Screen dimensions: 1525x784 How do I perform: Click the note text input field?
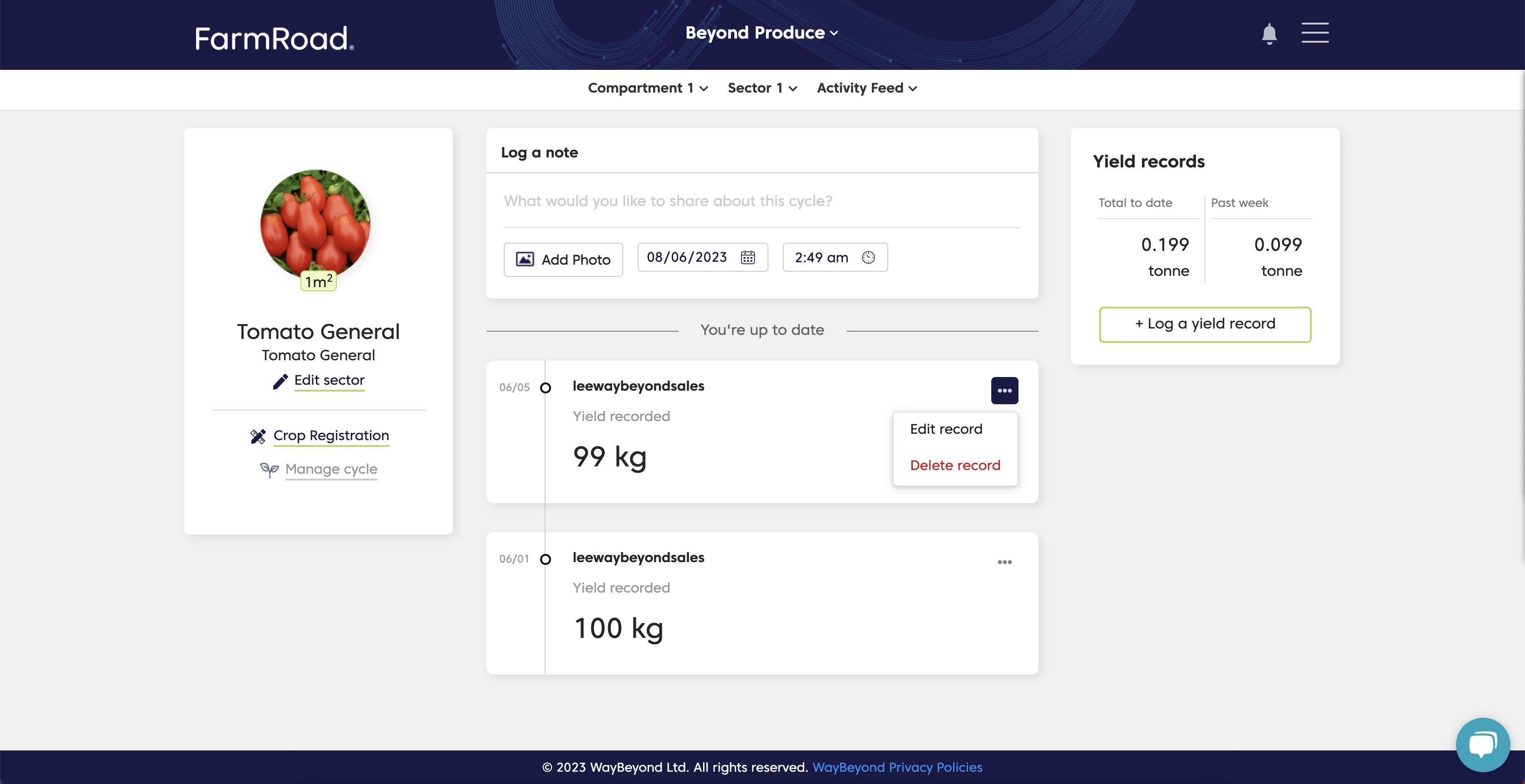[x=762, y=202]
